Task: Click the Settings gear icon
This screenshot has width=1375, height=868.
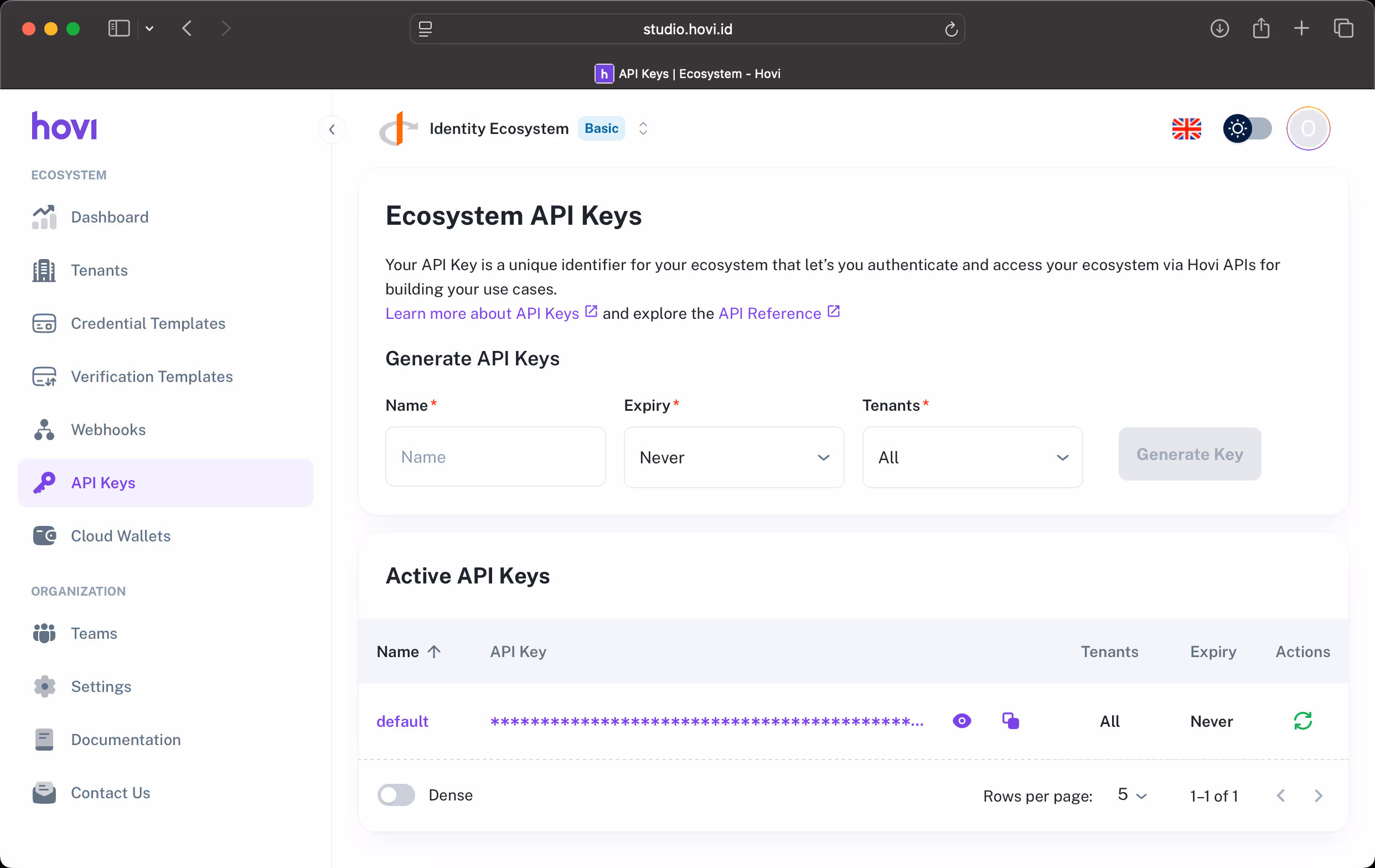Action: 44,686
